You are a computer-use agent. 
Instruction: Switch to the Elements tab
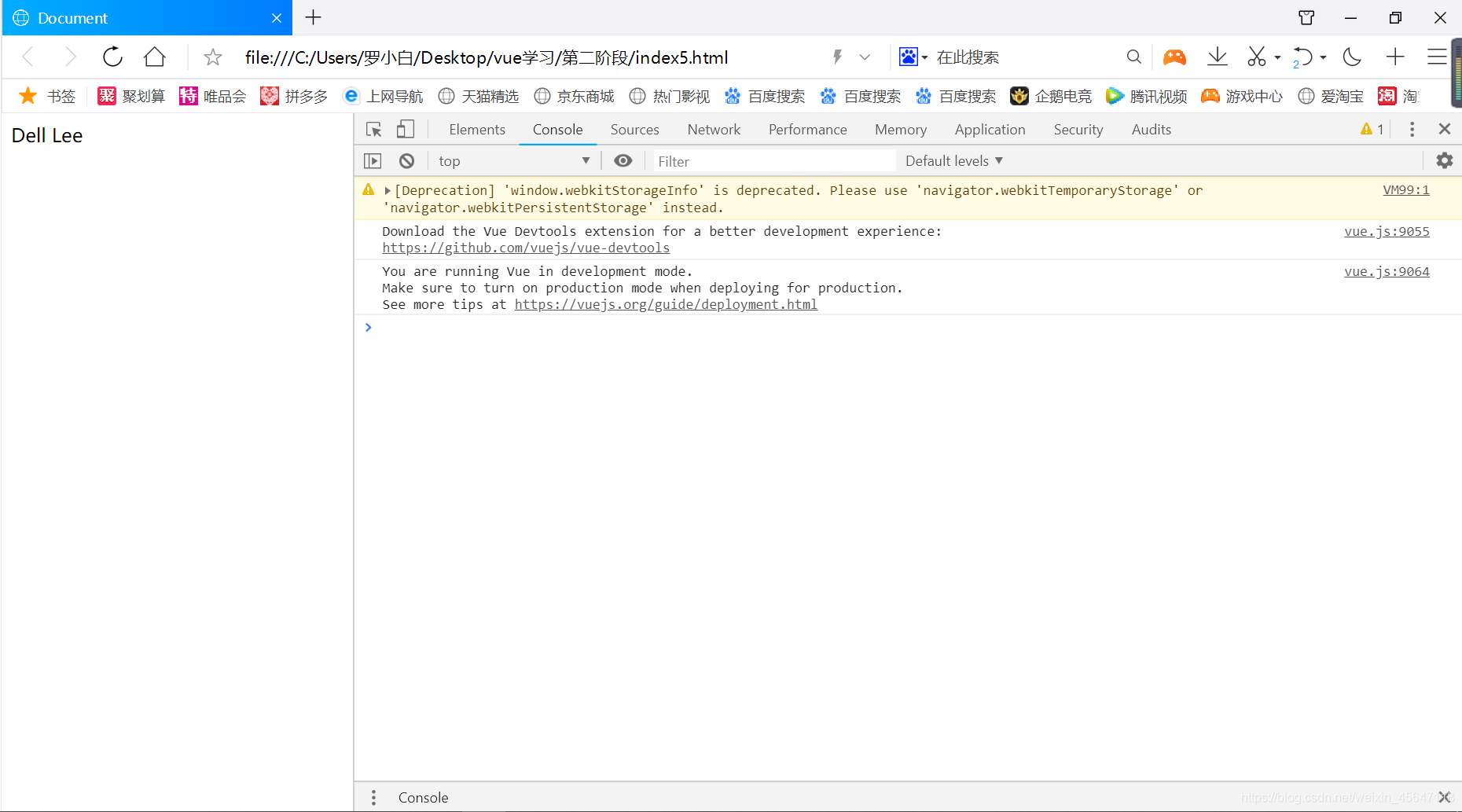(477, 129)
